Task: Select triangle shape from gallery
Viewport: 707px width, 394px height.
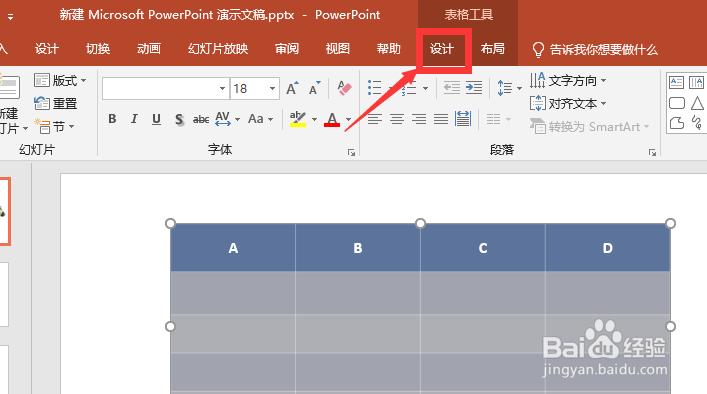Action: point(697,103)
